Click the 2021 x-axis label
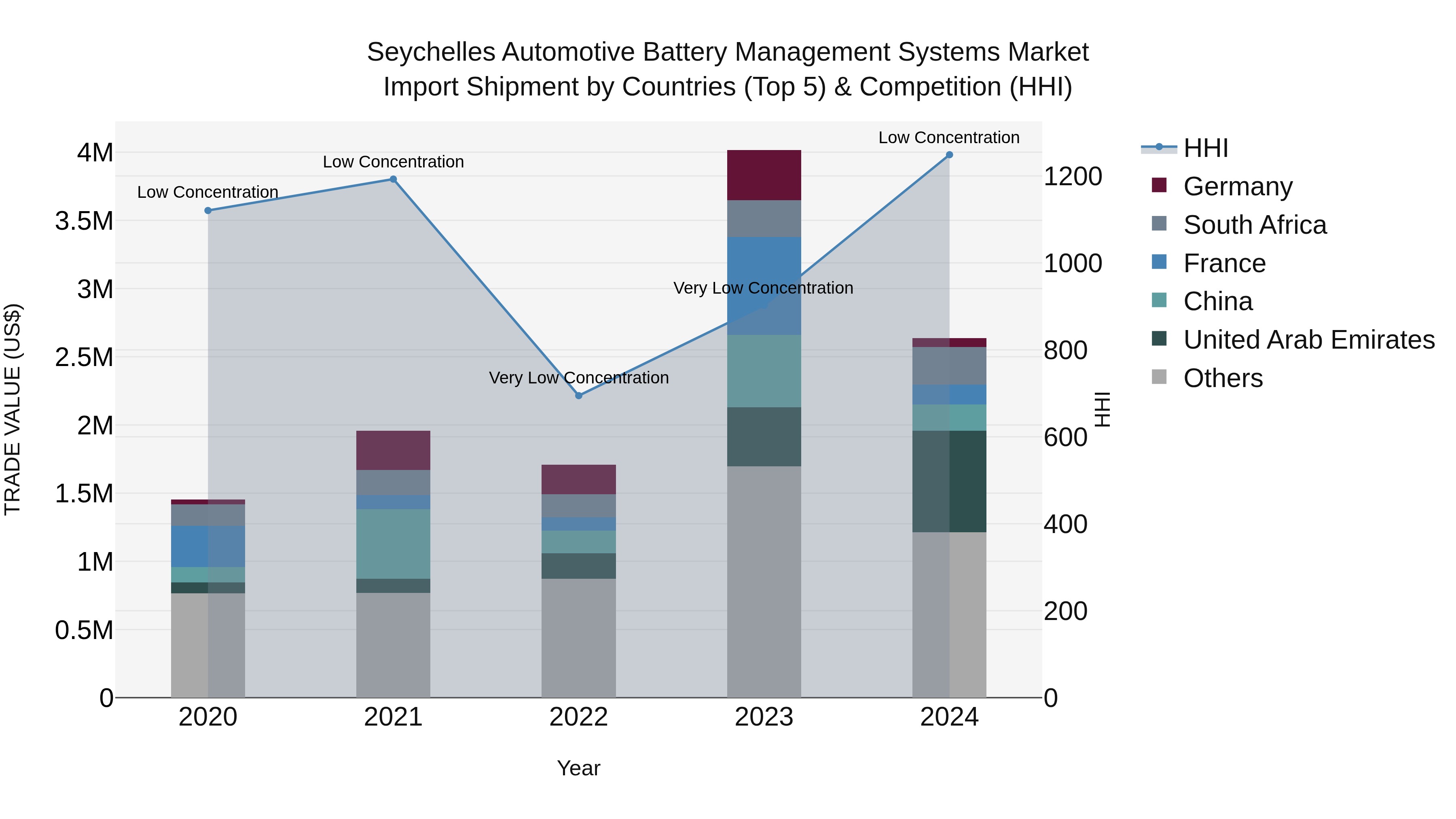Image resolution: width=1456 pixels, height=819 pixels. coord(394,717)
